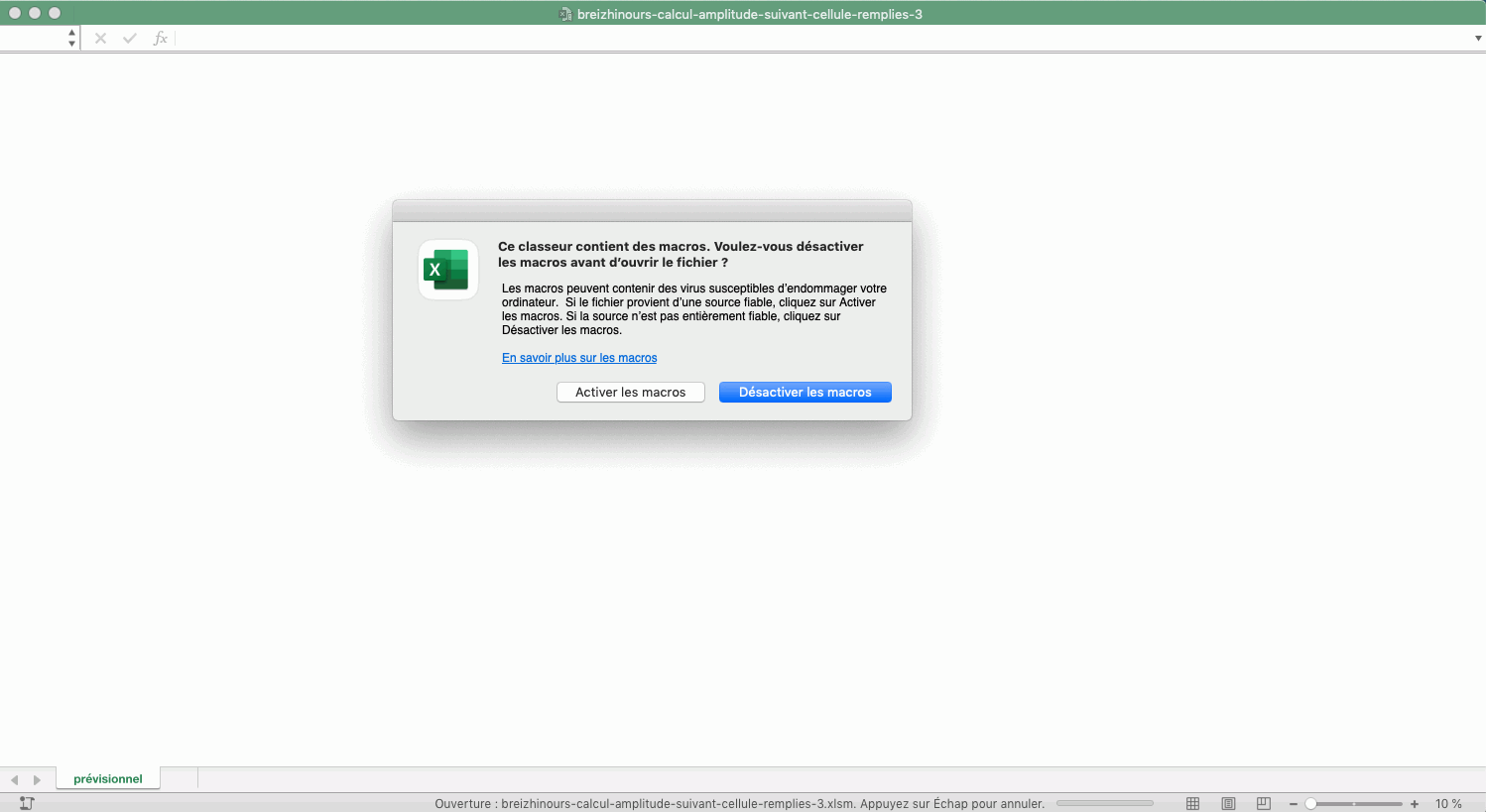Click Activer les macros button
The image size is (1486, 812).
click(x=631, y=393)
